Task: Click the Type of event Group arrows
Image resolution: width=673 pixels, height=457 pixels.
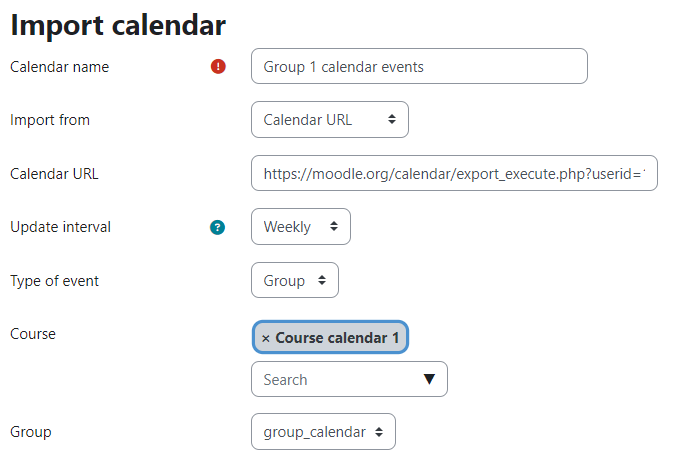Action: click(x=321, y=280)
